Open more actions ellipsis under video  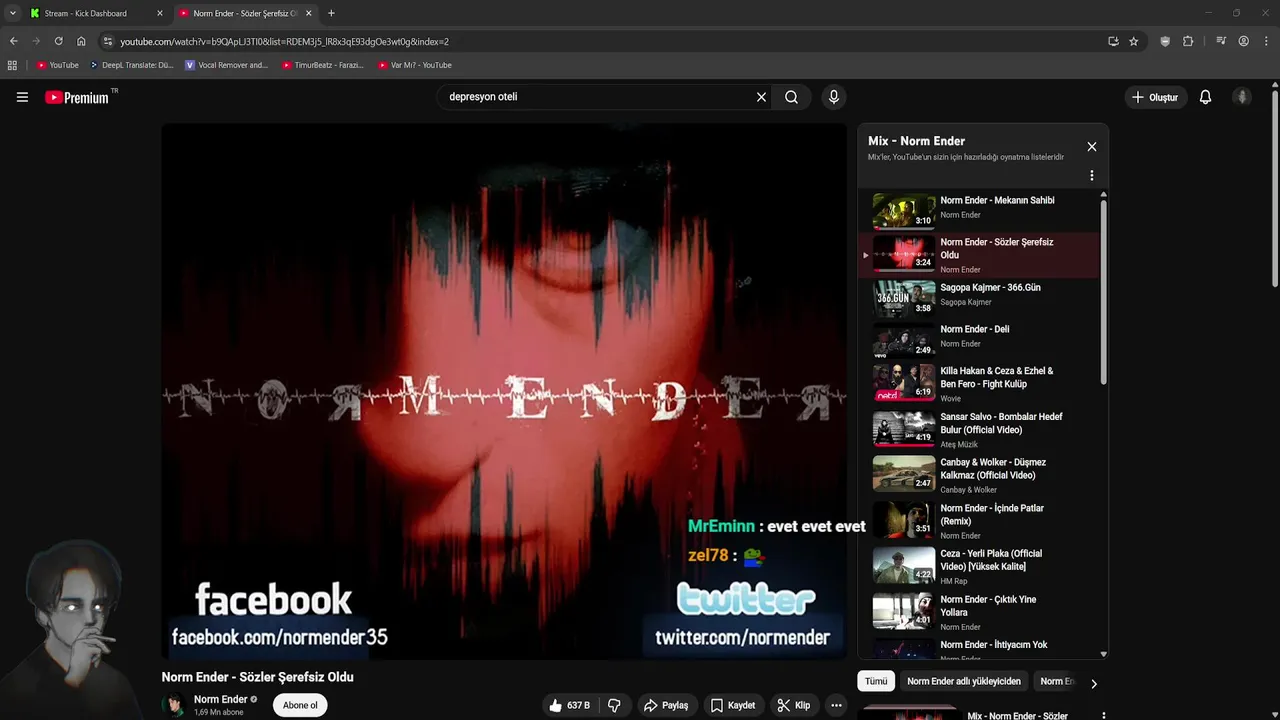click(x=836, y=705)
